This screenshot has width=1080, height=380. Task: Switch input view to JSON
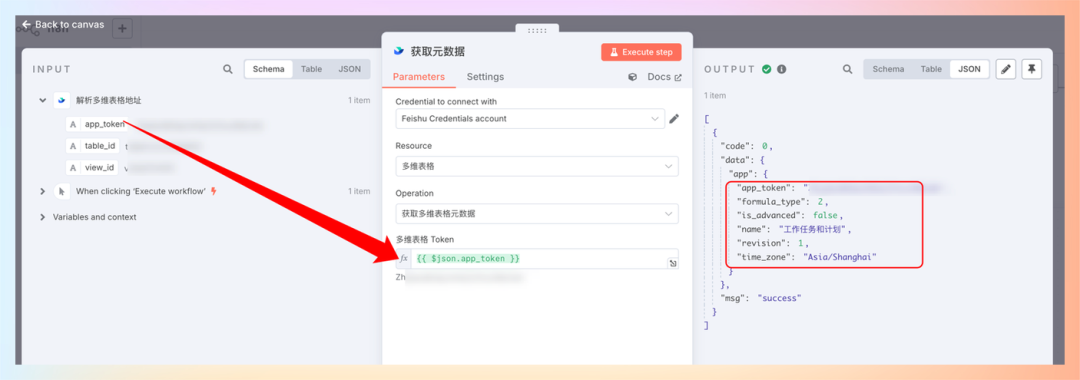(349, 70)
